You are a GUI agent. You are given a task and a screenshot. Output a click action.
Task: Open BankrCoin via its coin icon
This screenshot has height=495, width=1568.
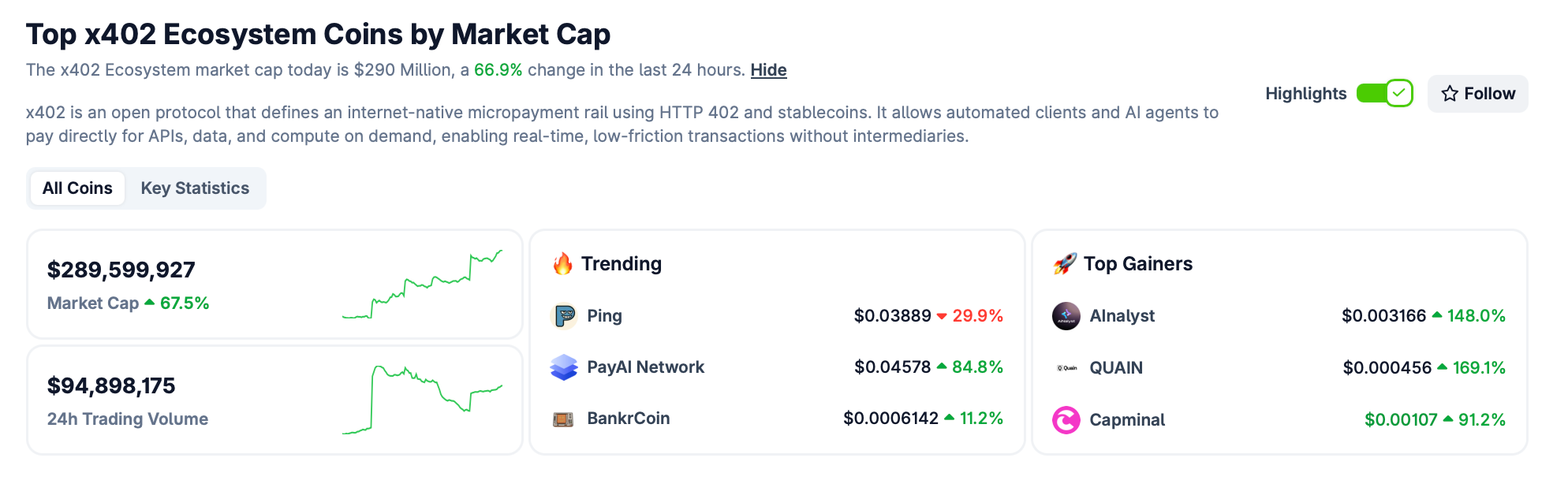[x=562, y=418]
